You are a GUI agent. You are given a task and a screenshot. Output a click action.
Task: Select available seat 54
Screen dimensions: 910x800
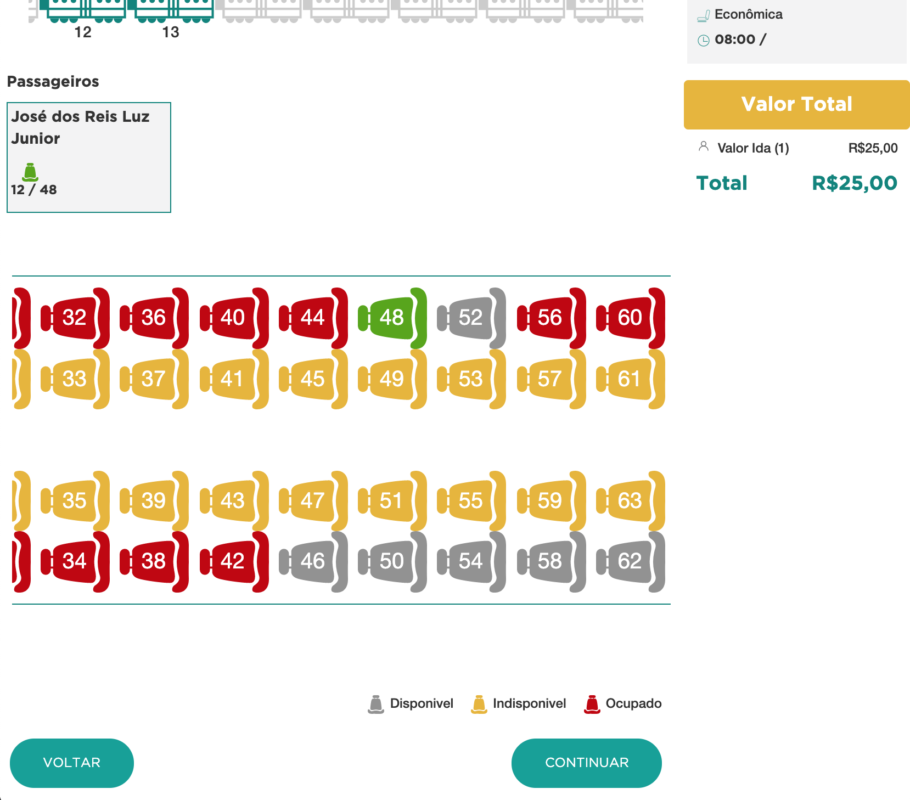471,562
